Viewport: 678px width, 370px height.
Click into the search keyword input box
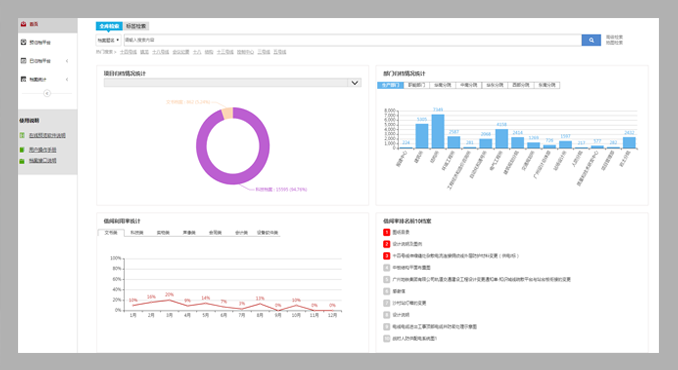(x=352, y=40)
